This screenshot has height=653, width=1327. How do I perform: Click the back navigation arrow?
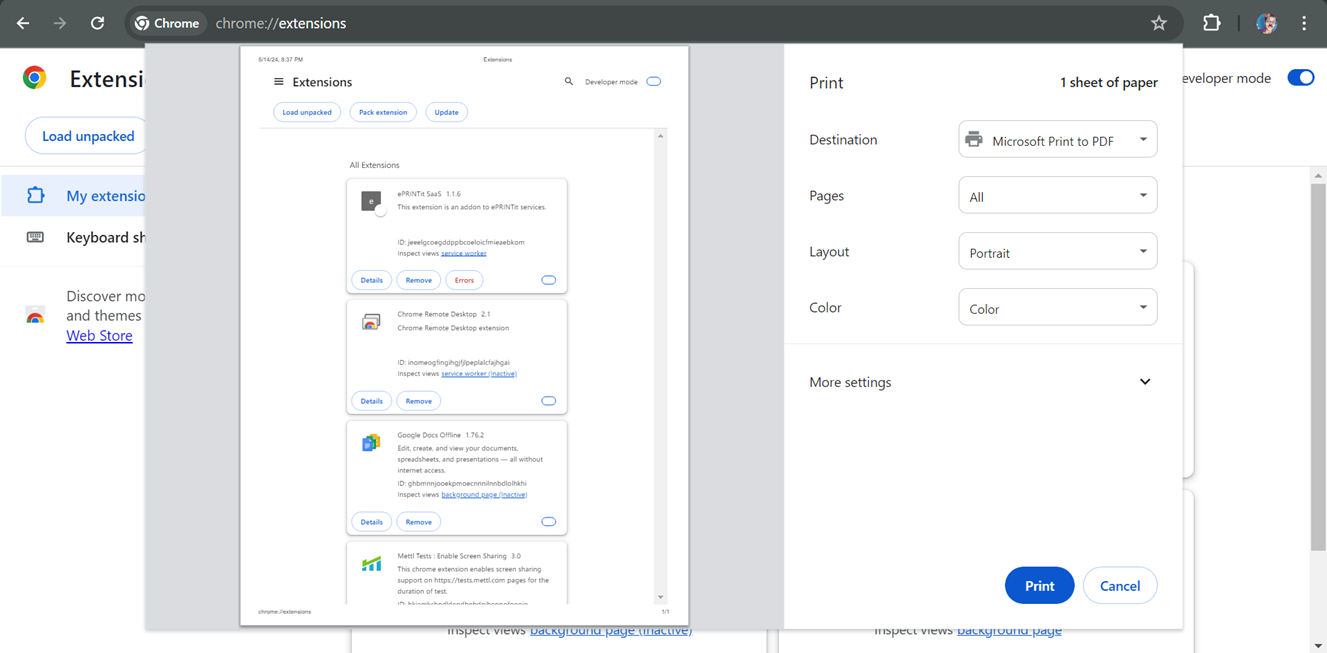tap(22, 22)
